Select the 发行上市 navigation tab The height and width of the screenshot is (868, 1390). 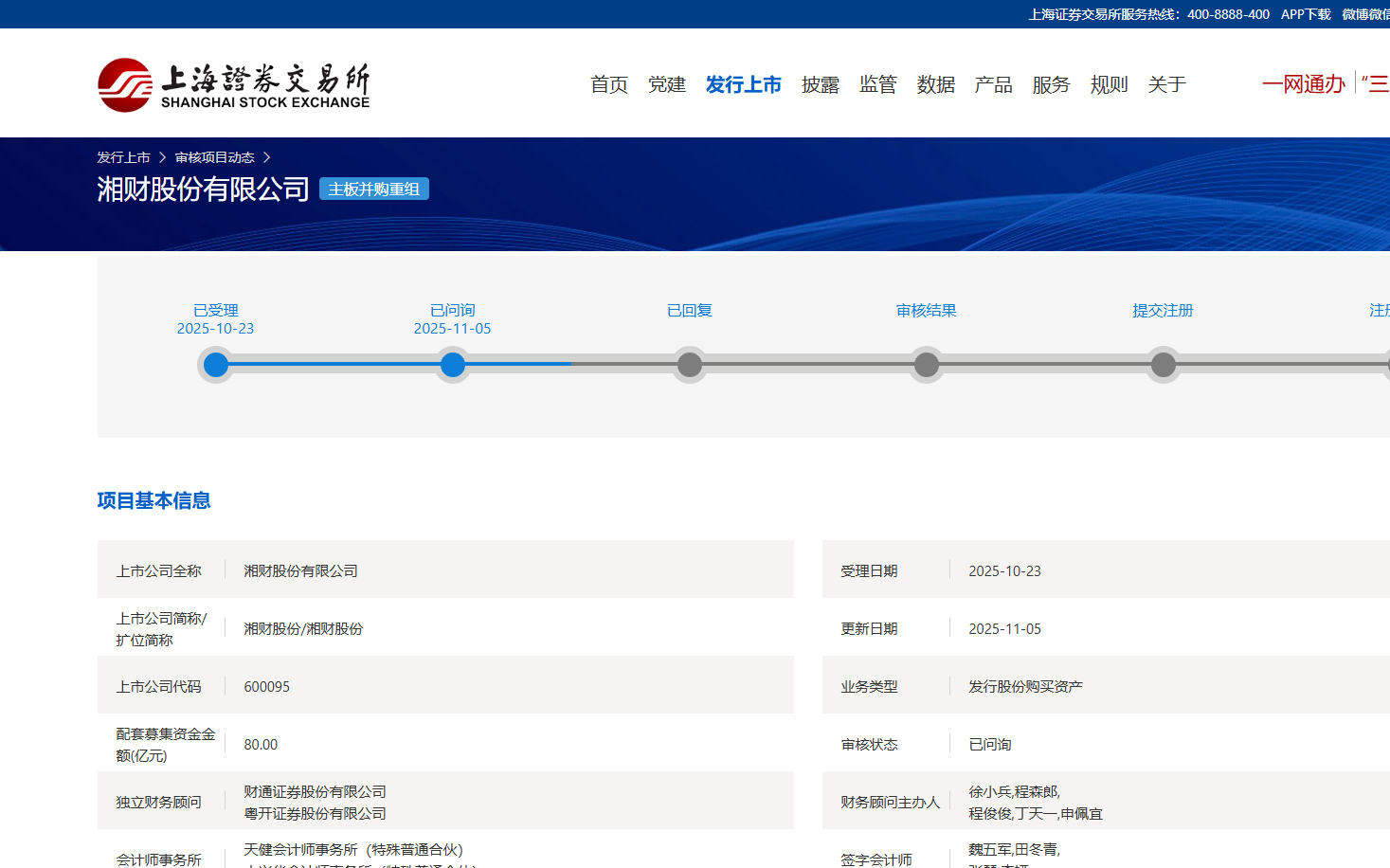click(x=743, y=85)
